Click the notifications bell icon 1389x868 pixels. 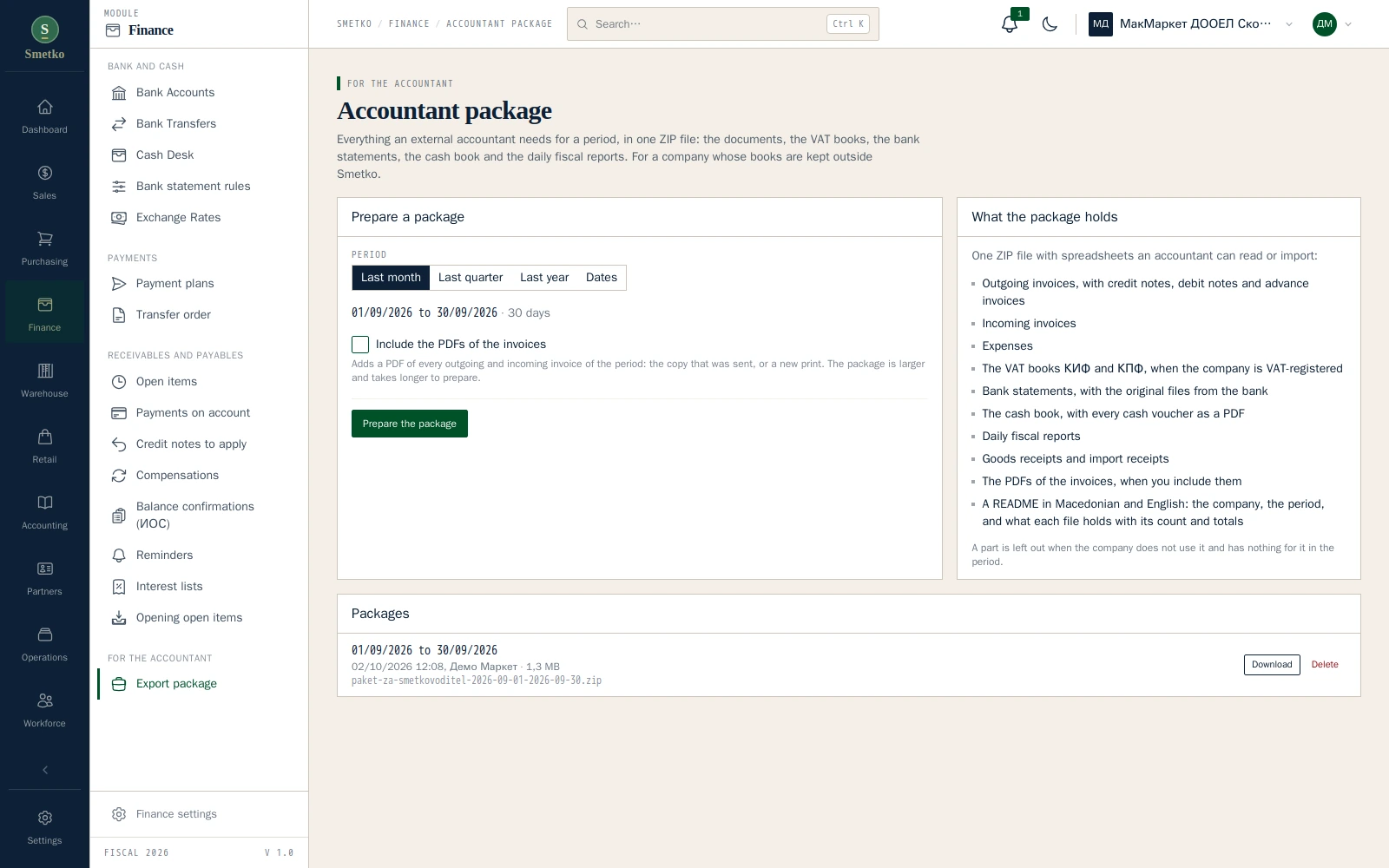1009,24
